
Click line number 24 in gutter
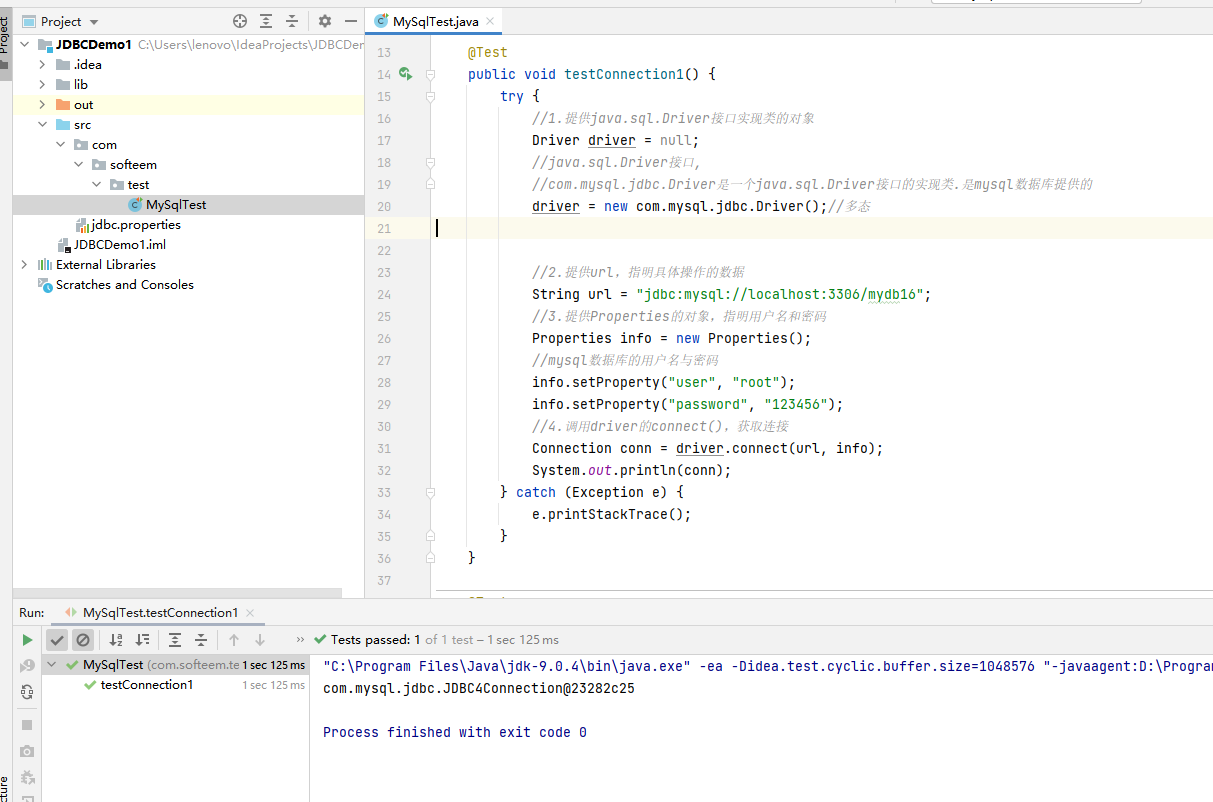(x=385, y=294)
